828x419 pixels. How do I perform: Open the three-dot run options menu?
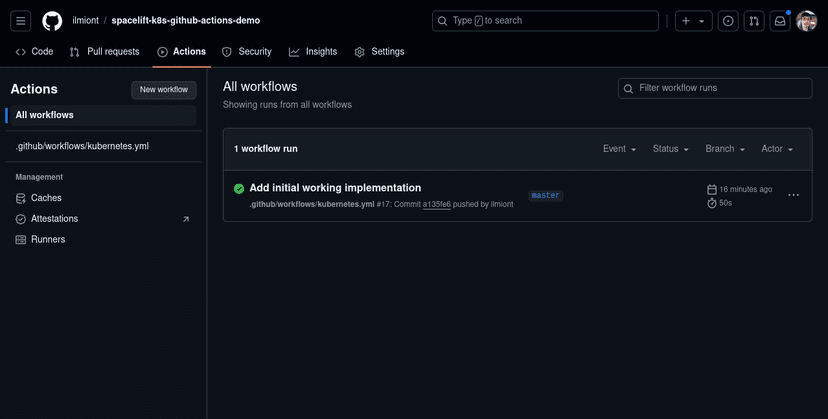(793, 195)
